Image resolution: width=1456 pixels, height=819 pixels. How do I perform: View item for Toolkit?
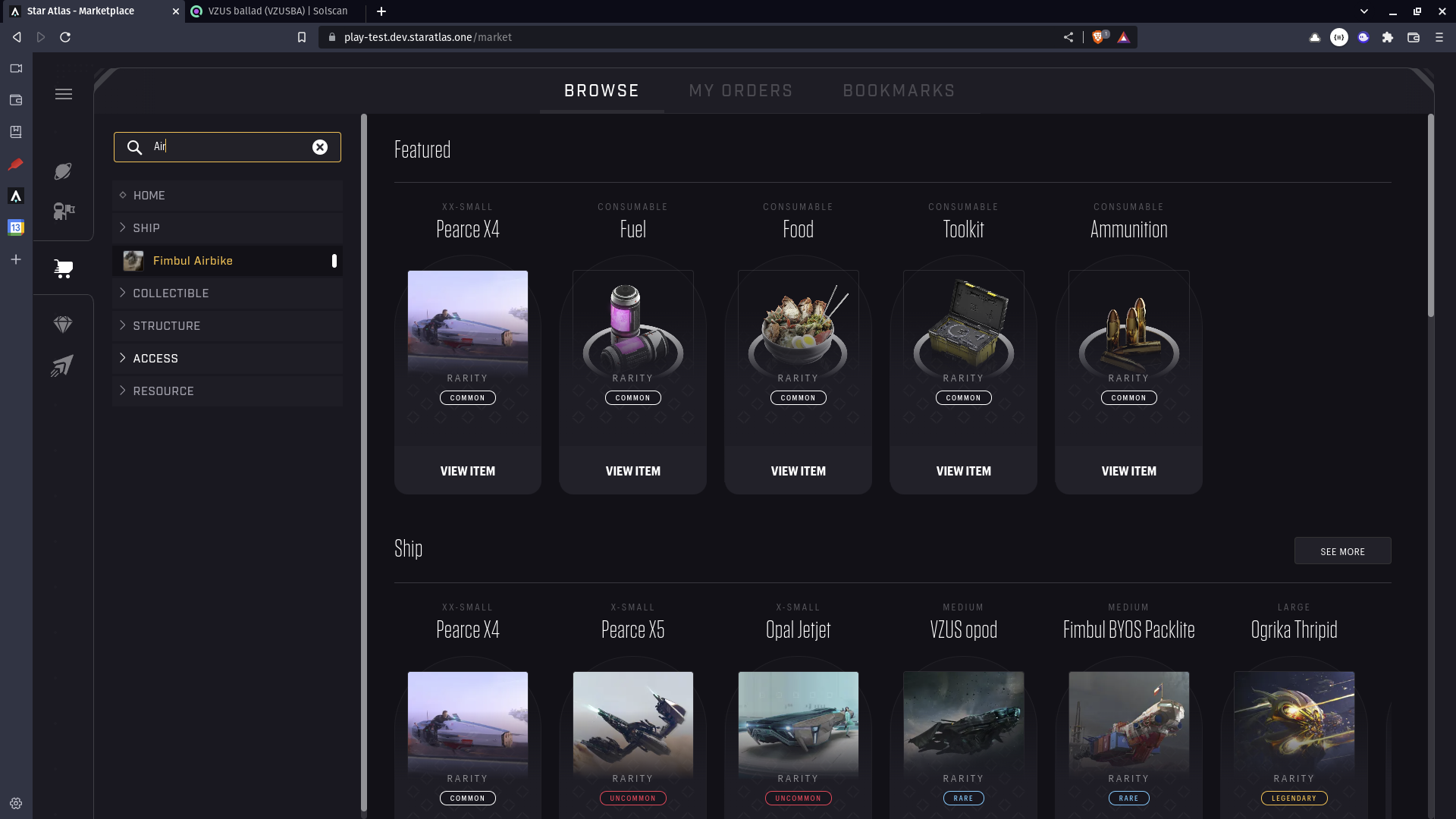pyautogui.click(x=964, y=471)
